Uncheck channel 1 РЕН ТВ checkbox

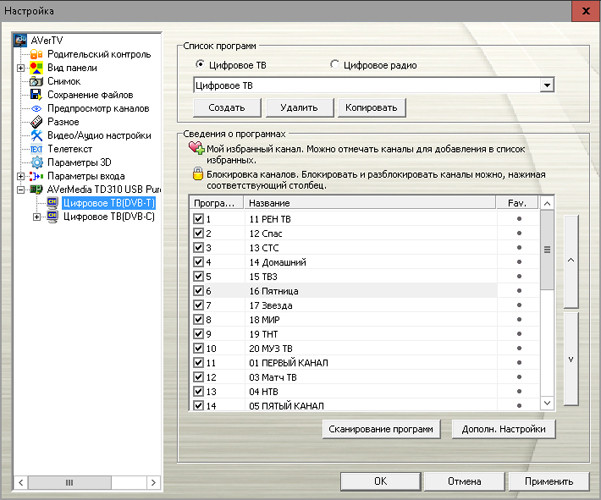tap(198, 218)
